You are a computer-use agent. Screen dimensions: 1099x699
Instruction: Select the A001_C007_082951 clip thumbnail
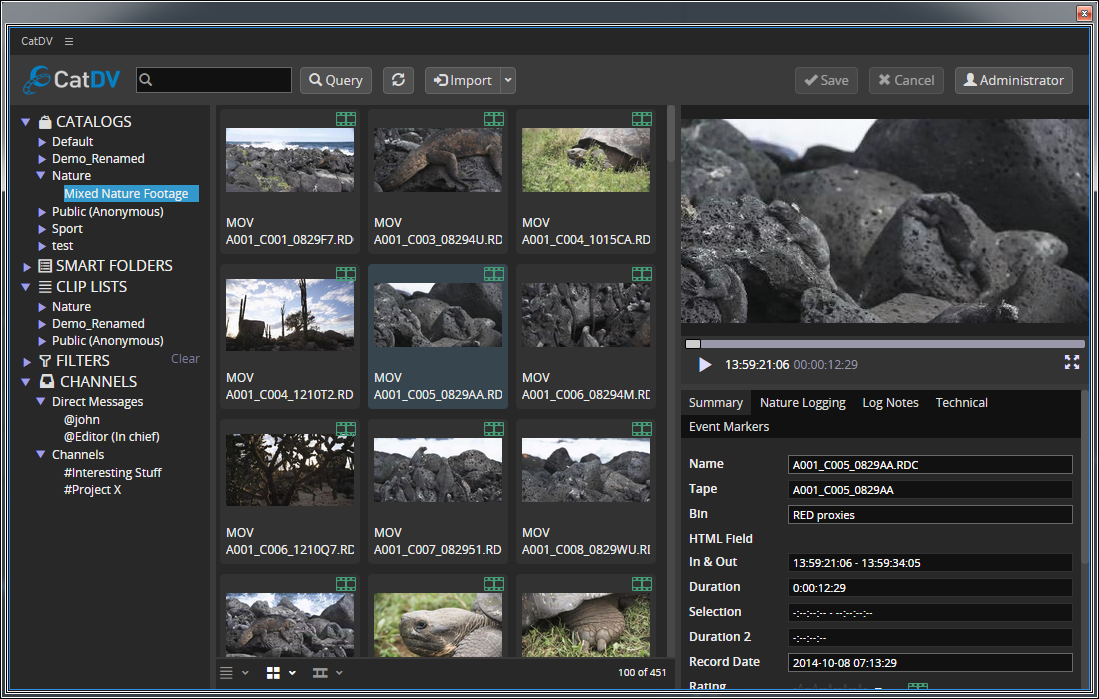click(x=437, y=470)
